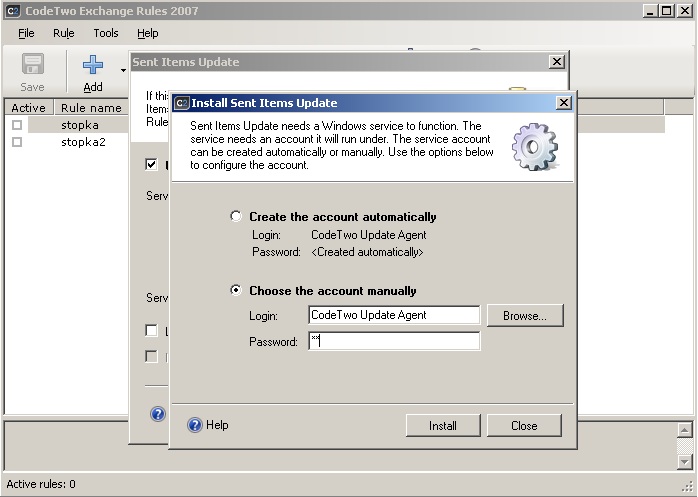698x497 pixels.
Task: Toggle the checked checkbox in Sent Items Update window
Action: [151, 164]
